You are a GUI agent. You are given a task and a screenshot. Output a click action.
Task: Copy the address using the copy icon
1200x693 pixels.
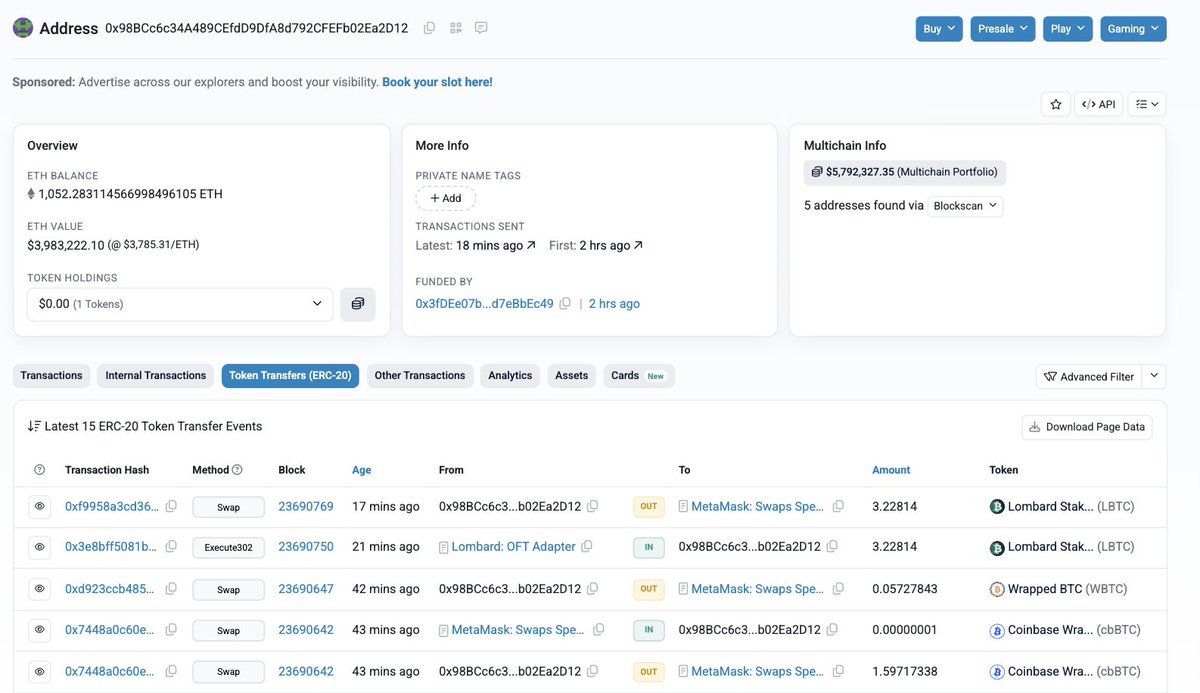[x=429, y=28]
